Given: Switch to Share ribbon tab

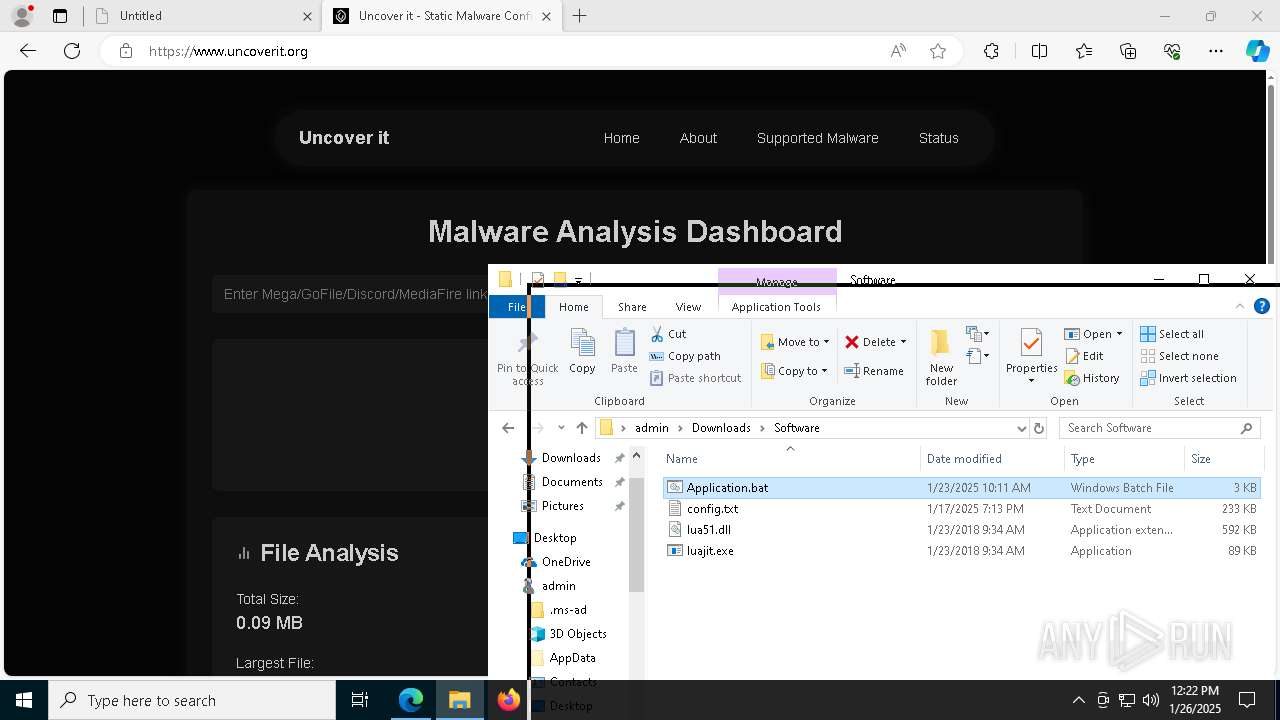Looking at the screenshot, I should coord(632,307).
